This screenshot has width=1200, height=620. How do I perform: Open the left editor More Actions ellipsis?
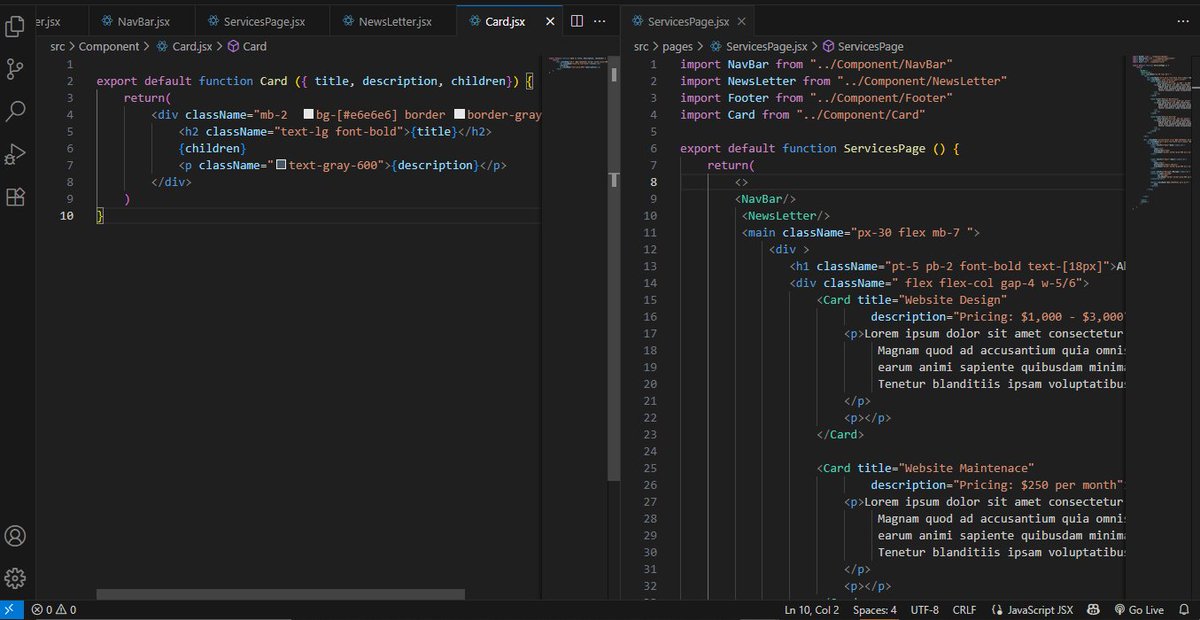(599, 21)
